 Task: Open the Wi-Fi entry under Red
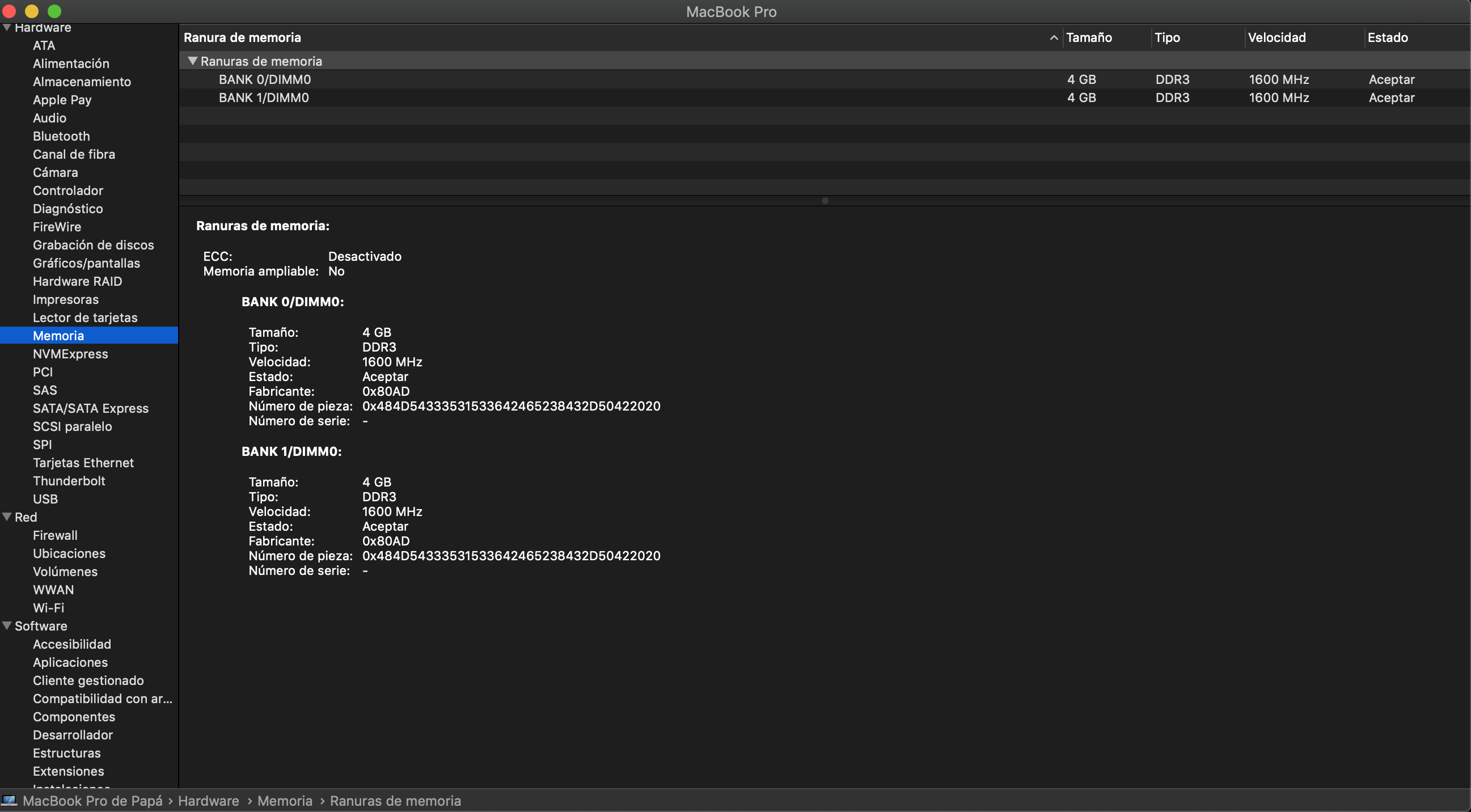click(49, 607)
